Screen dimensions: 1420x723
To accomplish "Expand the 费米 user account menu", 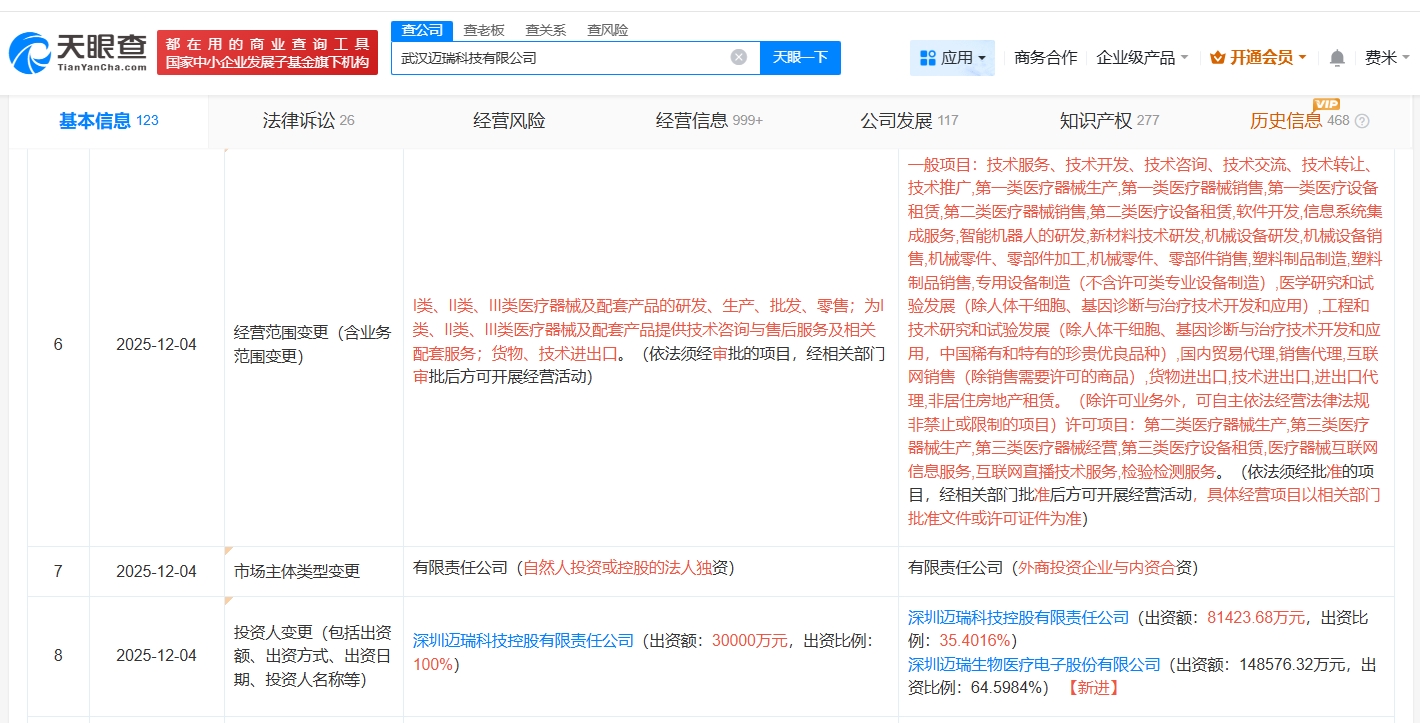I will pos(1386,58).
